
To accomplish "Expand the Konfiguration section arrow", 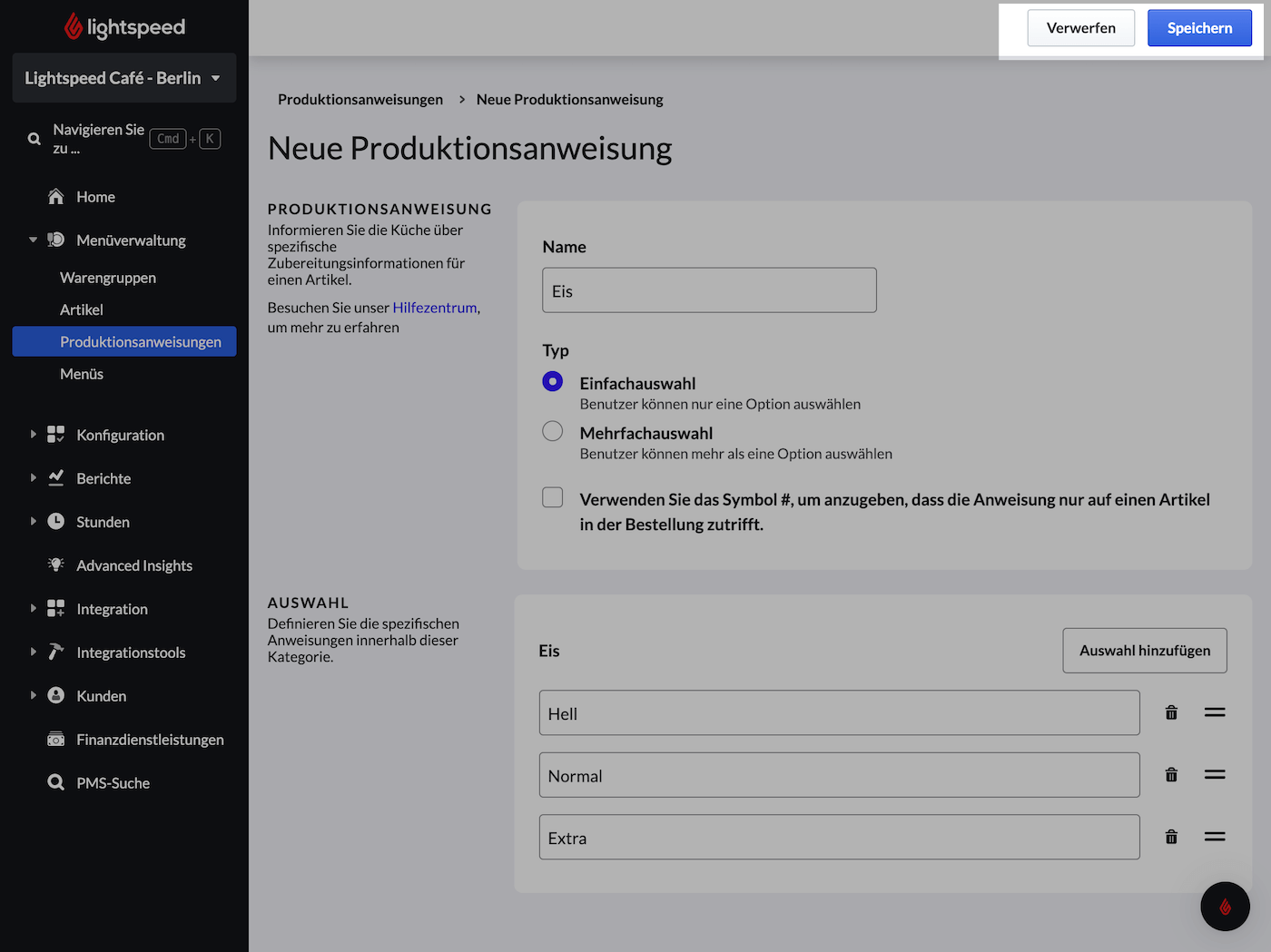I will 33,435.
